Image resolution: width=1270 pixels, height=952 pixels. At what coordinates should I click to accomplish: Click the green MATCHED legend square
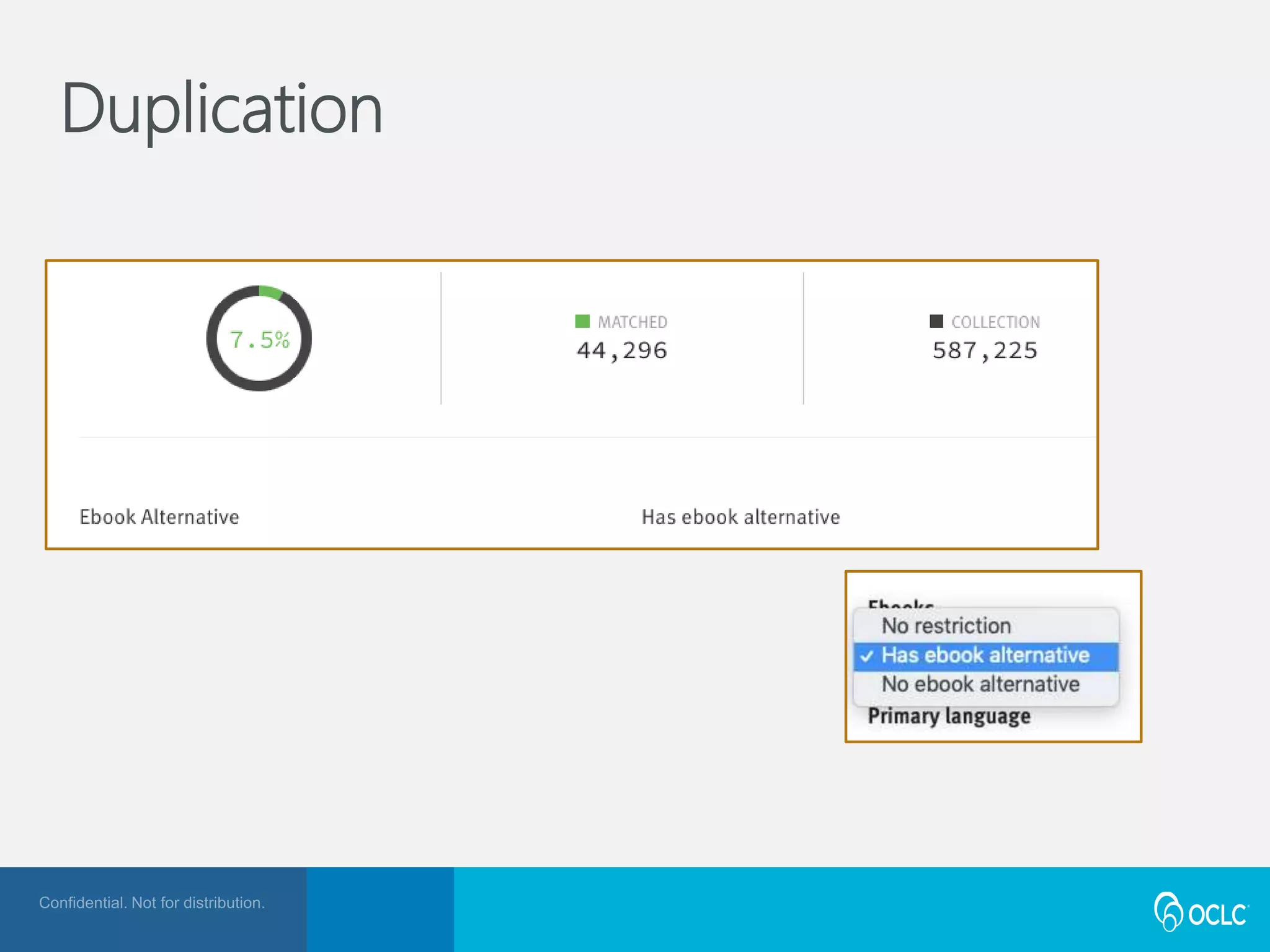[x=582, y=321]
